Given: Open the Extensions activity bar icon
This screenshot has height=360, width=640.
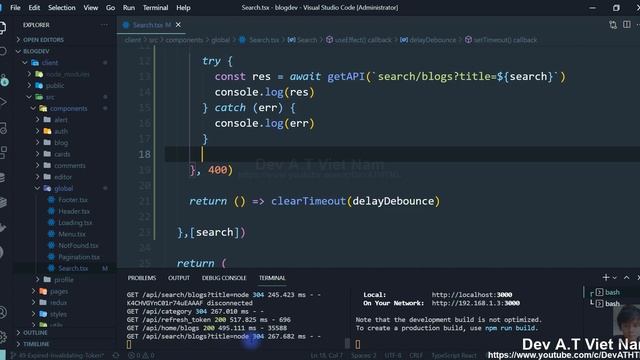Looking at the screenshot, I should point(2,152).
